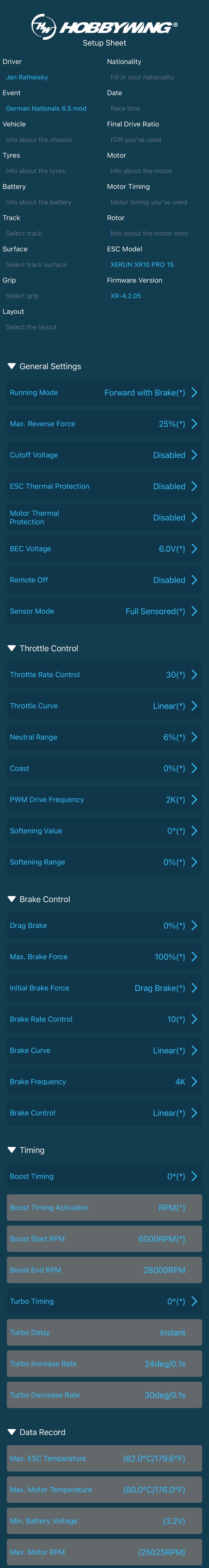Collapse the General Settings section triangle
Image resolution: width=209 pixels, height=1568 pixels.
tap(12, 366)
